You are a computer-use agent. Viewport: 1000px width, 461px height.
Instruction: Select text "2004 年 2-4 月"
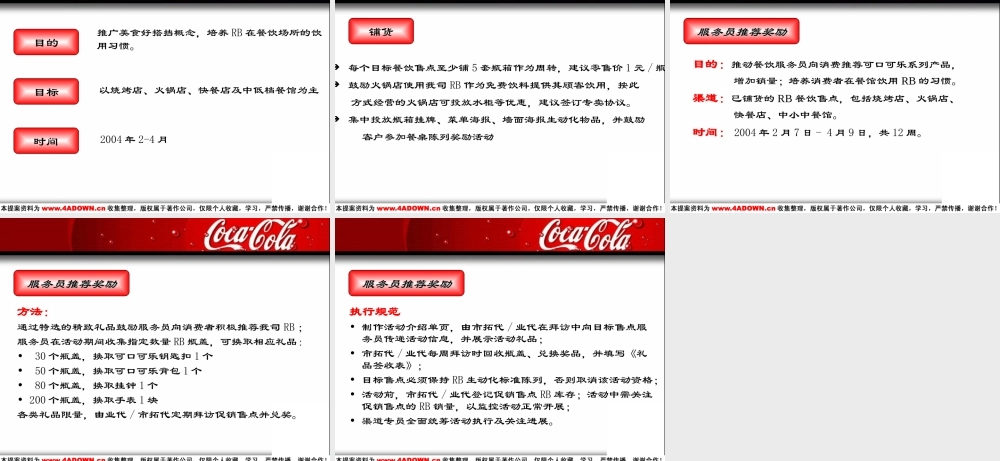click(134, 139)
